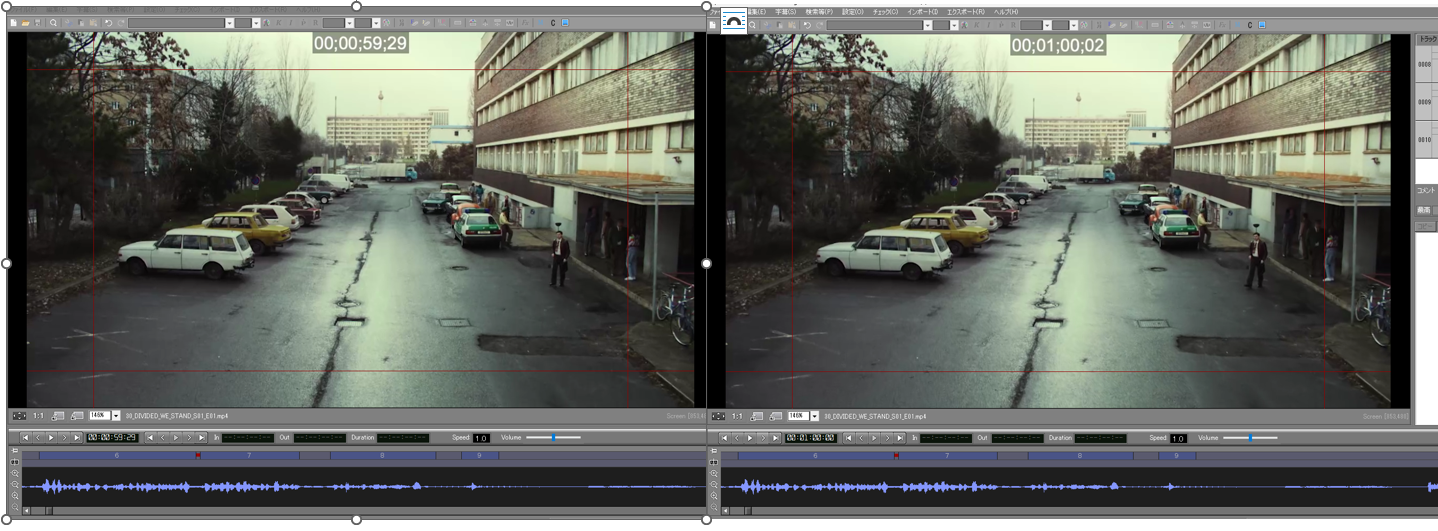Play video in left window transport
The height and width of the screenshot is (531, 1438).
point(51,437)
